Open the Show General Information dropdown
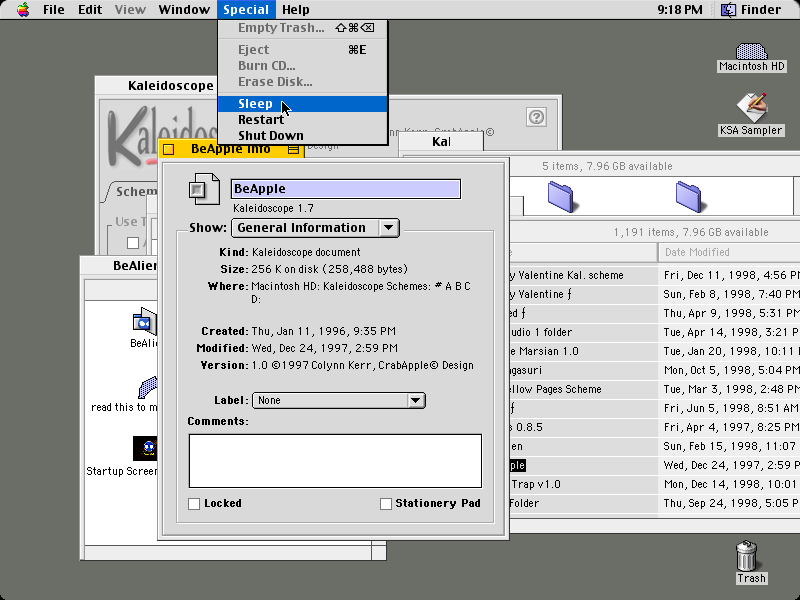The image size is (800, 600). click(315, 228)
